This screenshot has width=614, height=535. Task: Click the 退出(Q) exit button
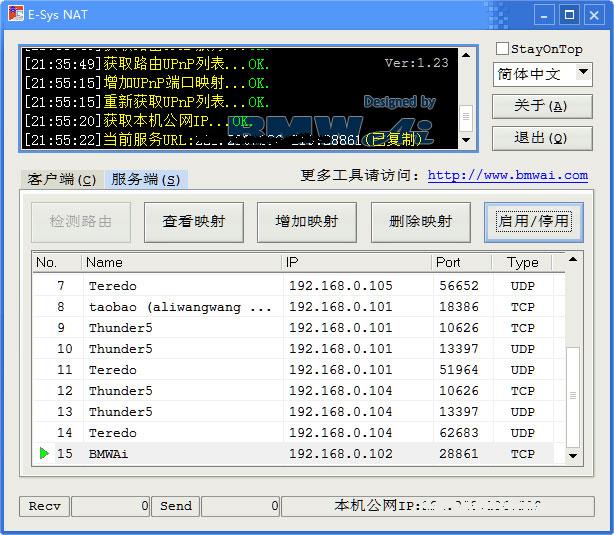542,138
